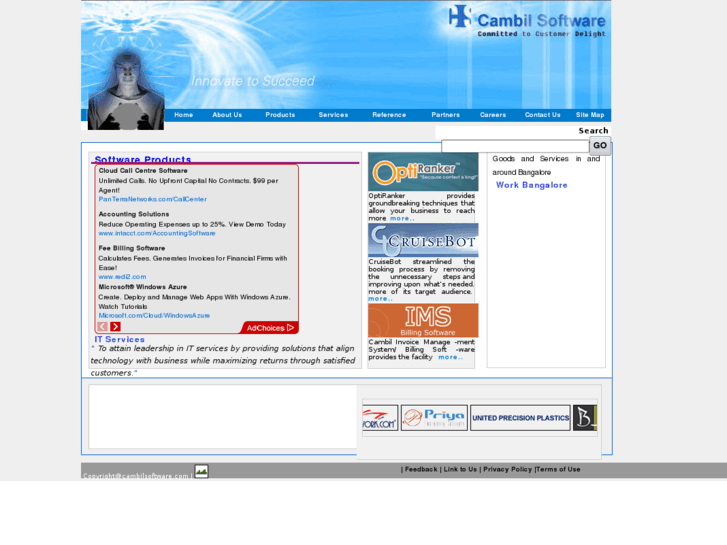Click the black B client logo
Image resolution: width=727 pixels, height=545 pixels.
585,418
